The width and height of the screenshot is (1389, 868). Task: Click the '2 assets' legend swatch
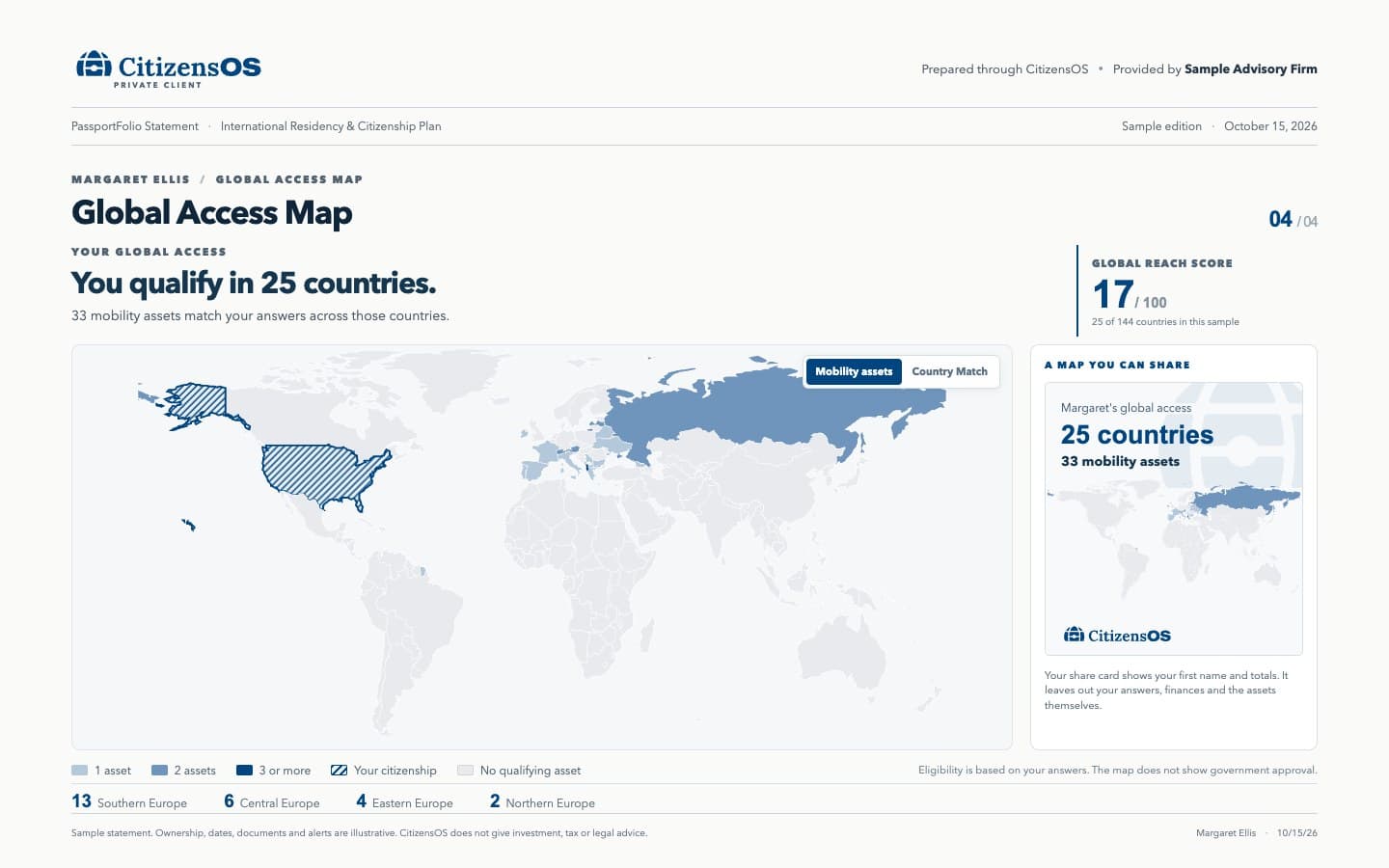160,770
